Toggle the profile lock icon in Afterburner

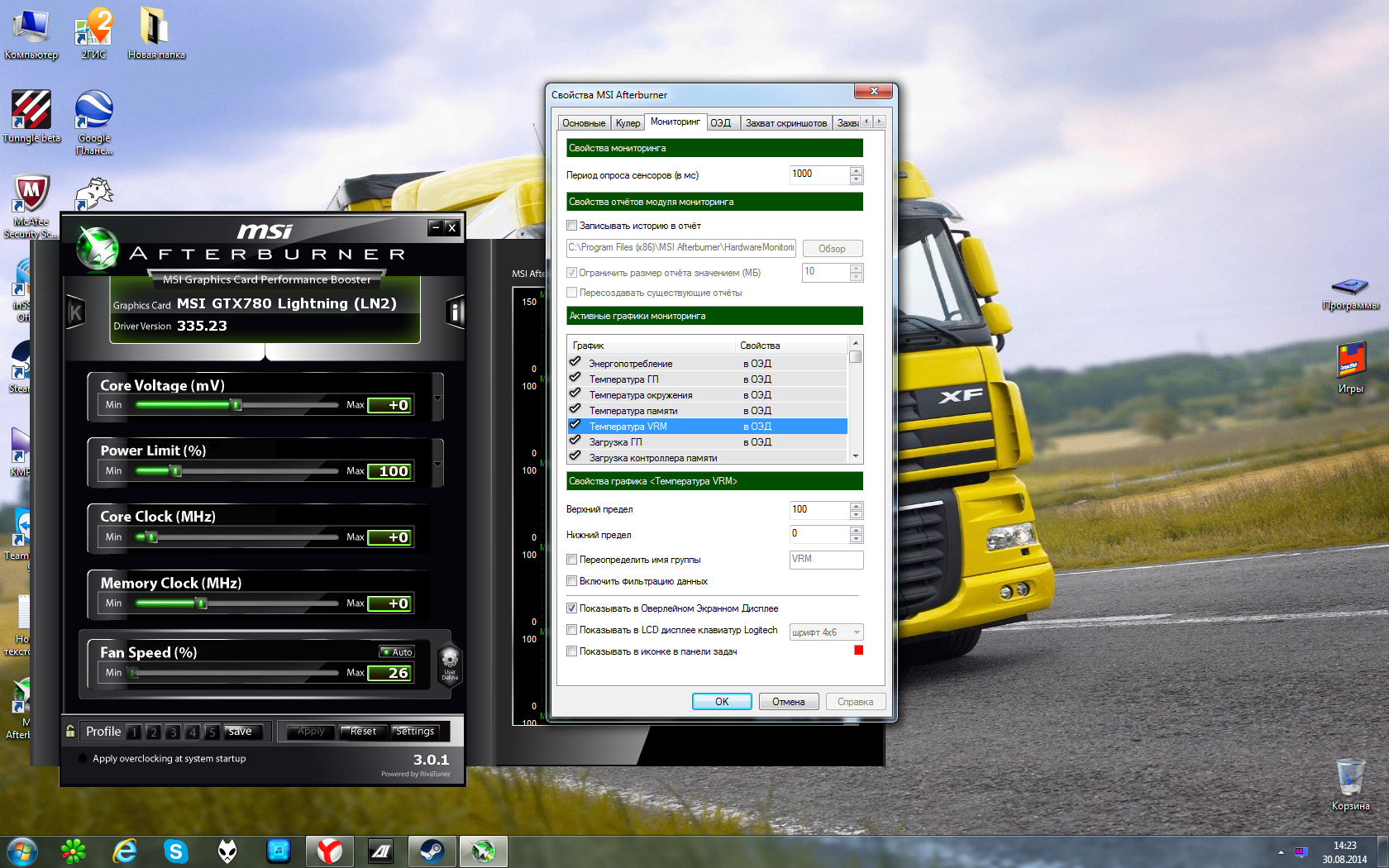tap(71, 731)
